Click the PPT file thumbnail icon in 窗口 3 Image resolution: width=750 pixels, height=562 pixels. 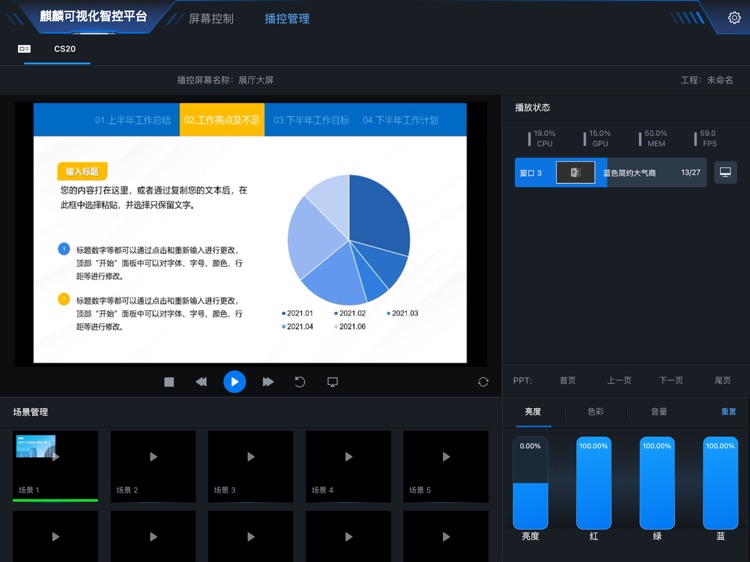[x=575, y=172]
